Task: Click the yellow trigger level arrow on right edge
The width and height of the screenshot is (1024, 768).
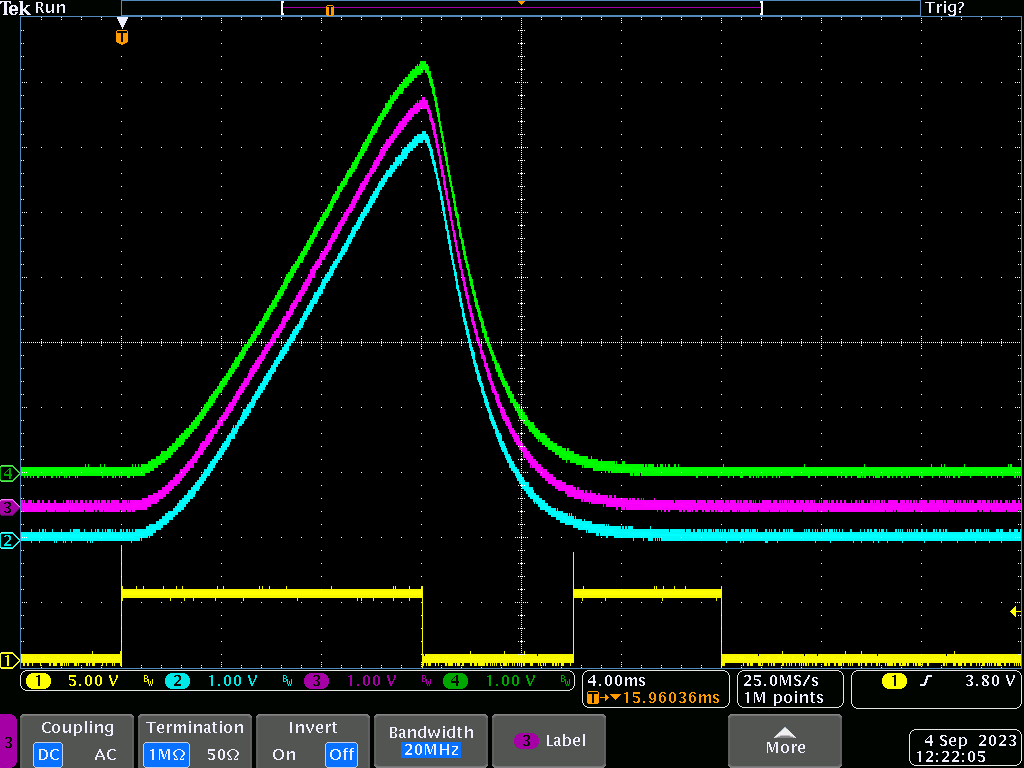Action: 1015,611
